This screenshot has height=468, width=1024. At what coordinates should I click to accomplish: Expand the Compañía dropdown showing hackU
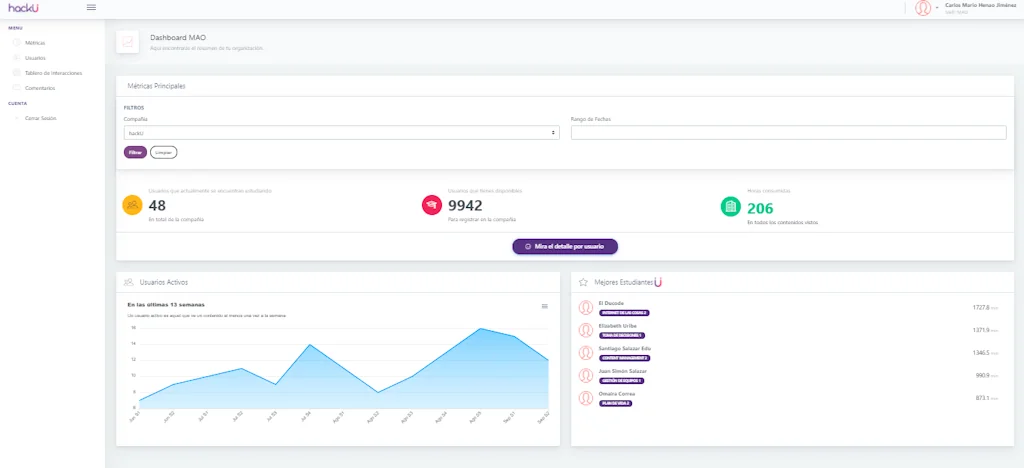(x=342, y=133)
